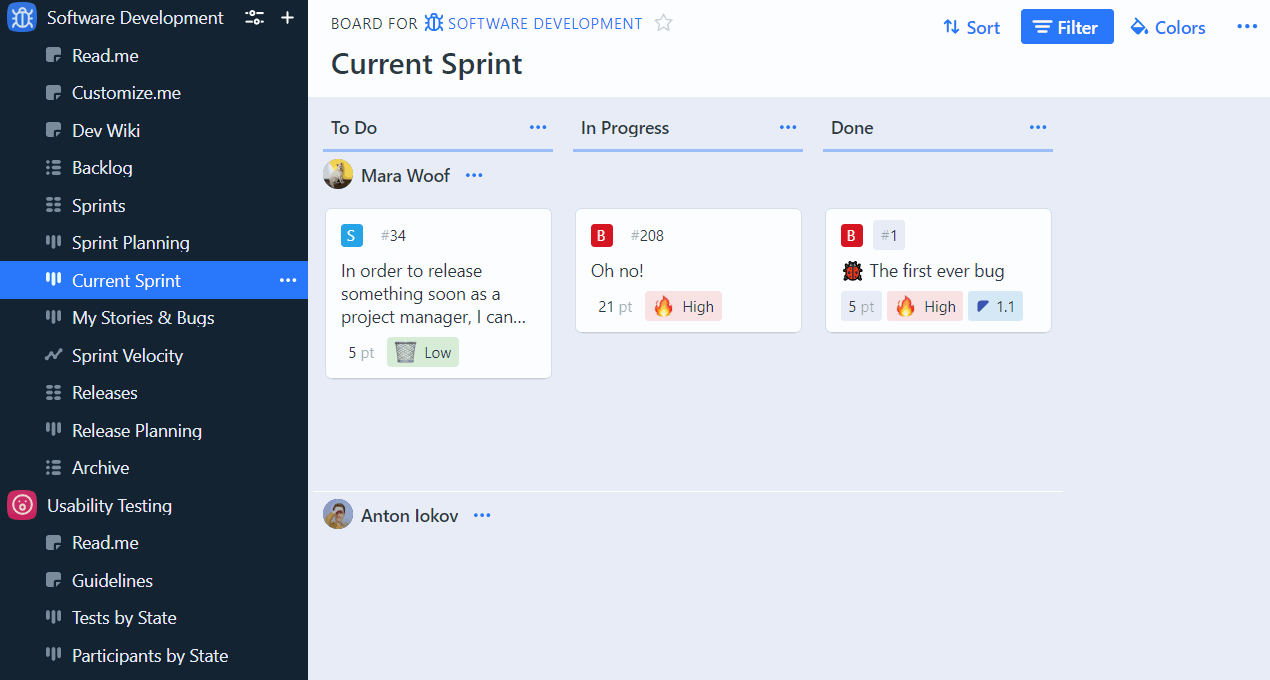Open Done column options menu
The image size is (1270, 680).
[1038, 127]
